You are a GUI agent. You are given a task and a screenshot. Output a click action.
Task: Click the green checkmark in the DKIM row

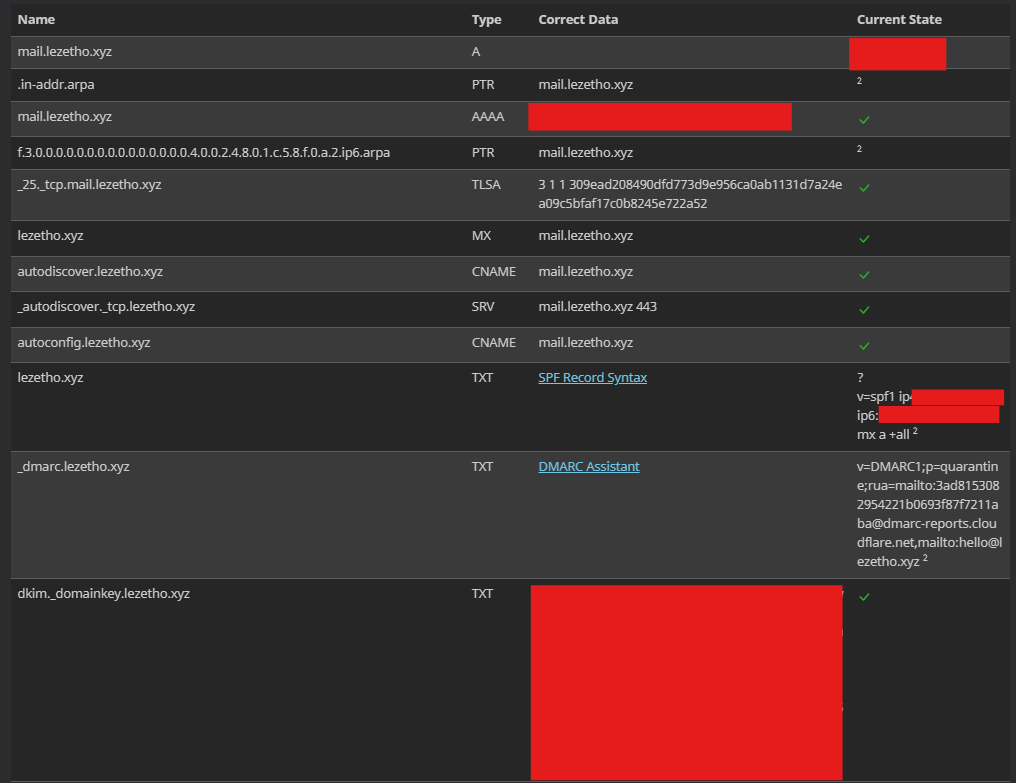click(864, 597)
